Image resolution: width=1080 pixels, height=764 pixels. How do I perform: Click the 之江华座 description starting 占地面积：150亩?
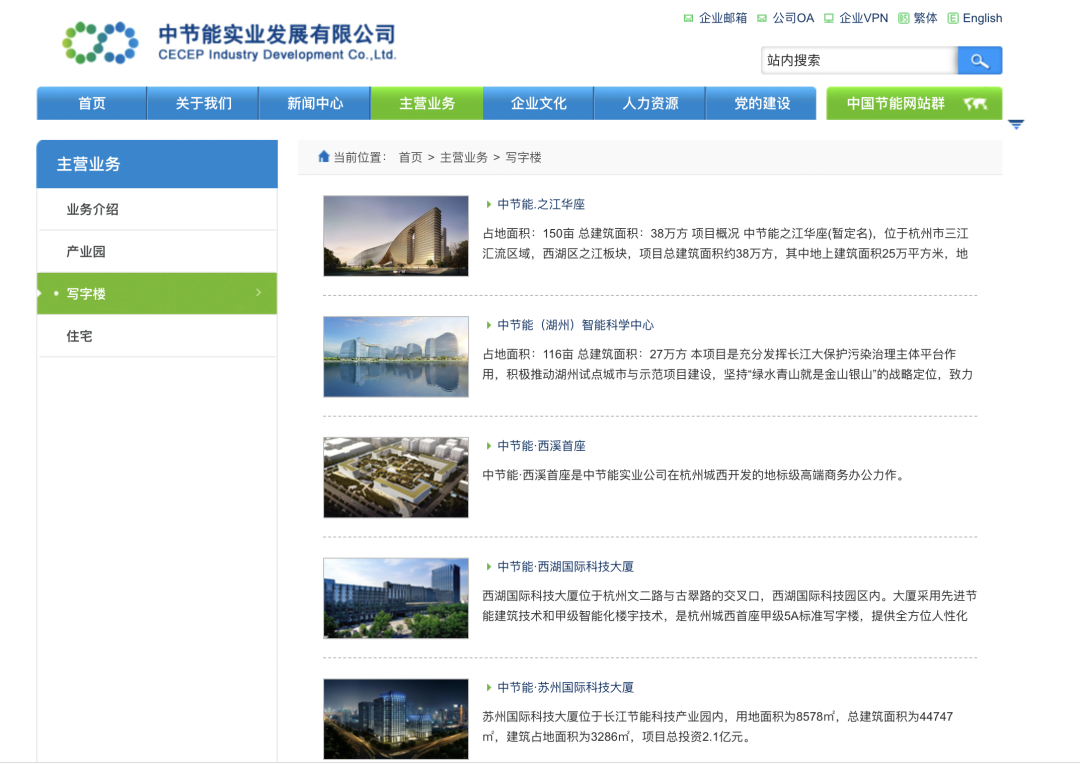click(x=725, y=244)
